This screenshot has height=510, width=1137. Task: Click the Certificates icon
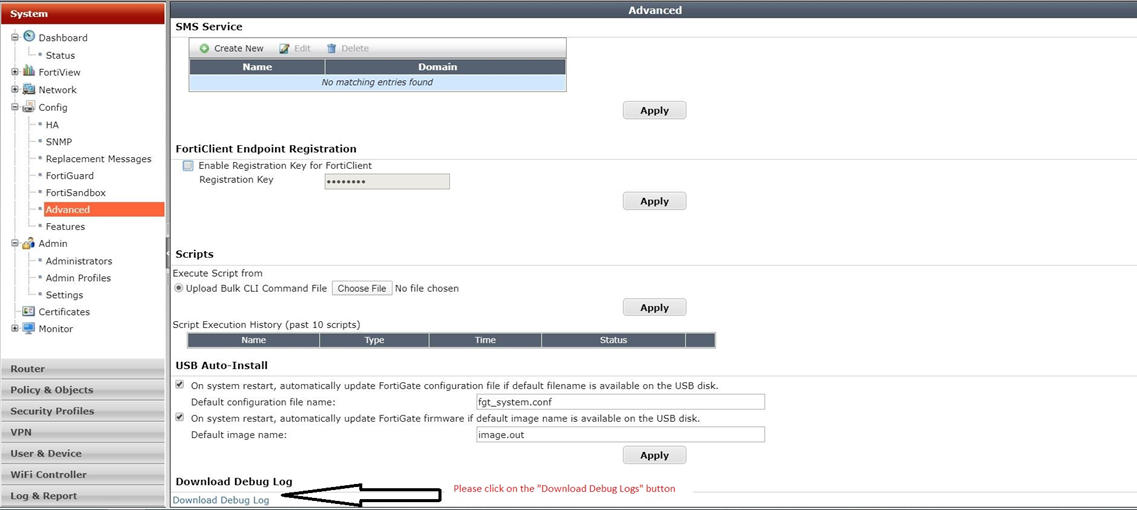(29, 312)
